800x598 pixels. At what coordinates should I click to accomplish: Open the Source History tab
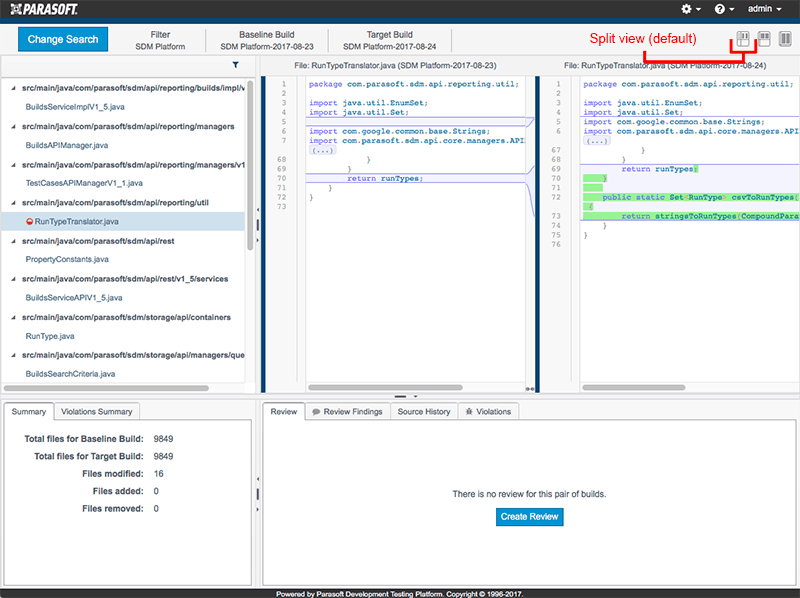[424, 411]
